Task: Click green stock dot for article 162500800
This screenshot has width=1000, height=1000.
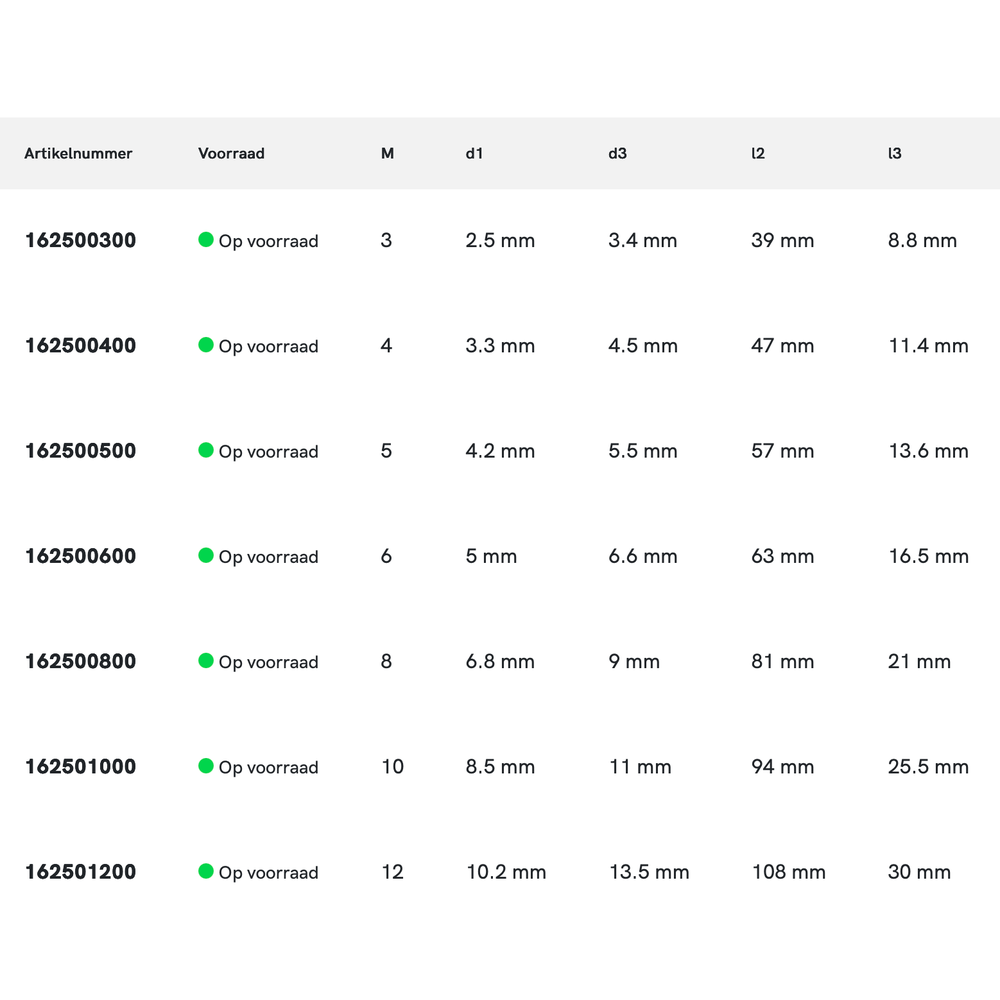Action: [x=206, y=661]
